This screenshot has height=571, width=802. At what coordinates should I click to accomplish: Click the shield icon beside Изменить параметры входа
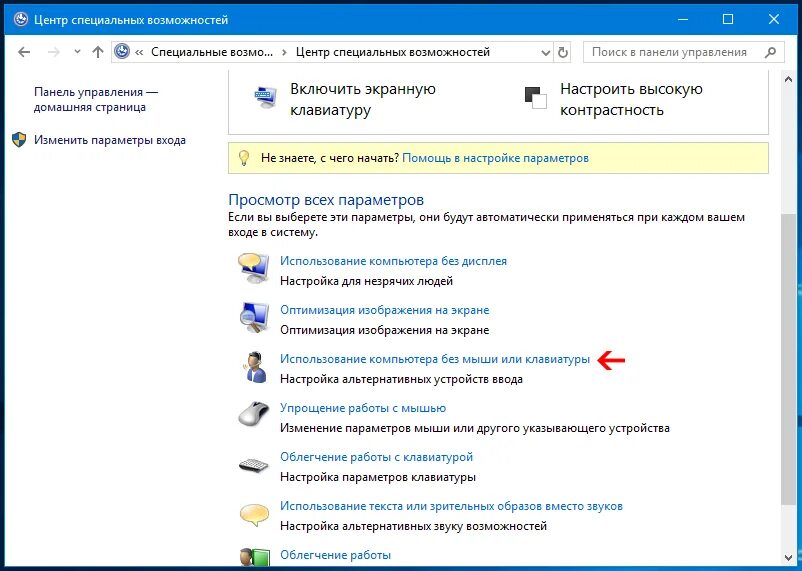[19, 140]
